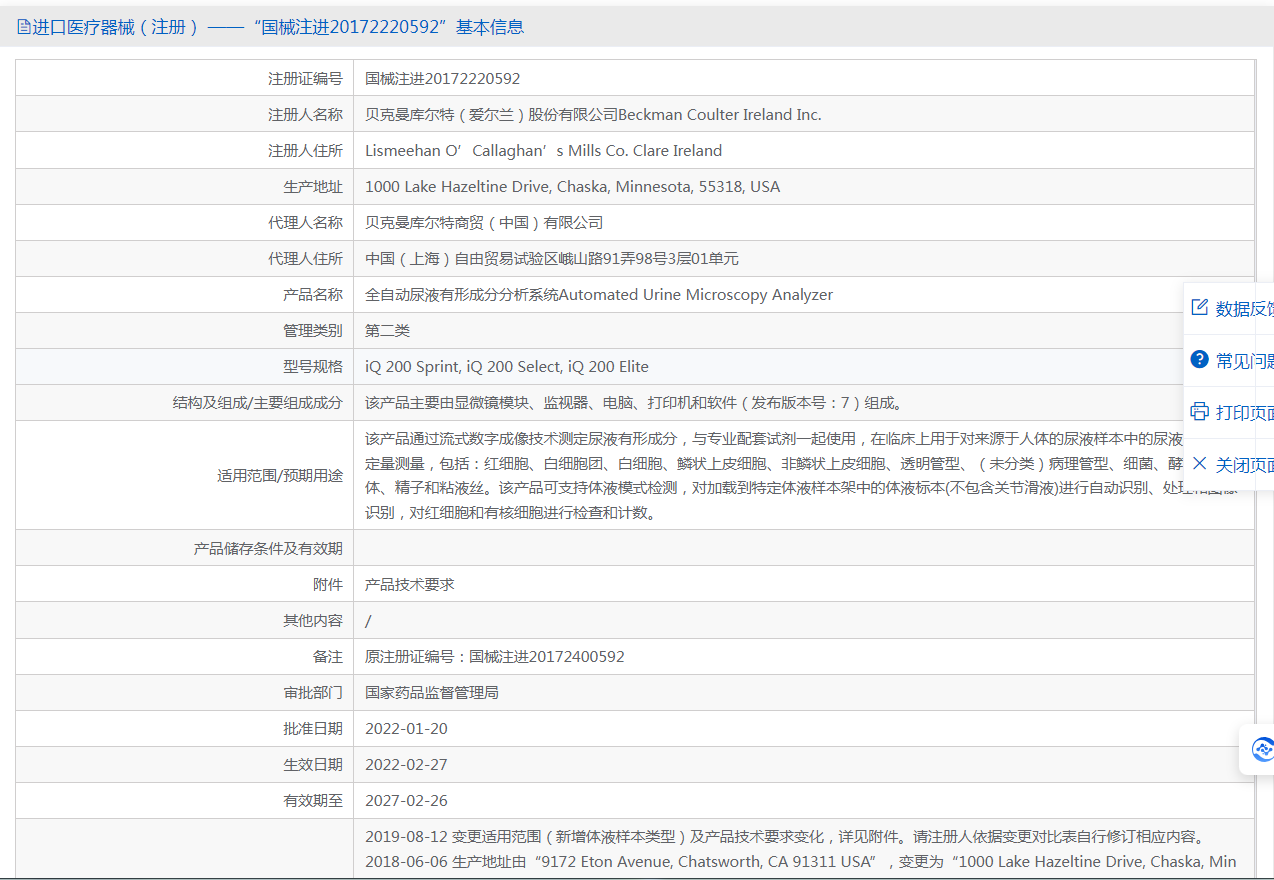1274x880 pixels.
Task: Select model spec iQ 200 Sprint, iQ 200 Select
Action: click(507, 366)
